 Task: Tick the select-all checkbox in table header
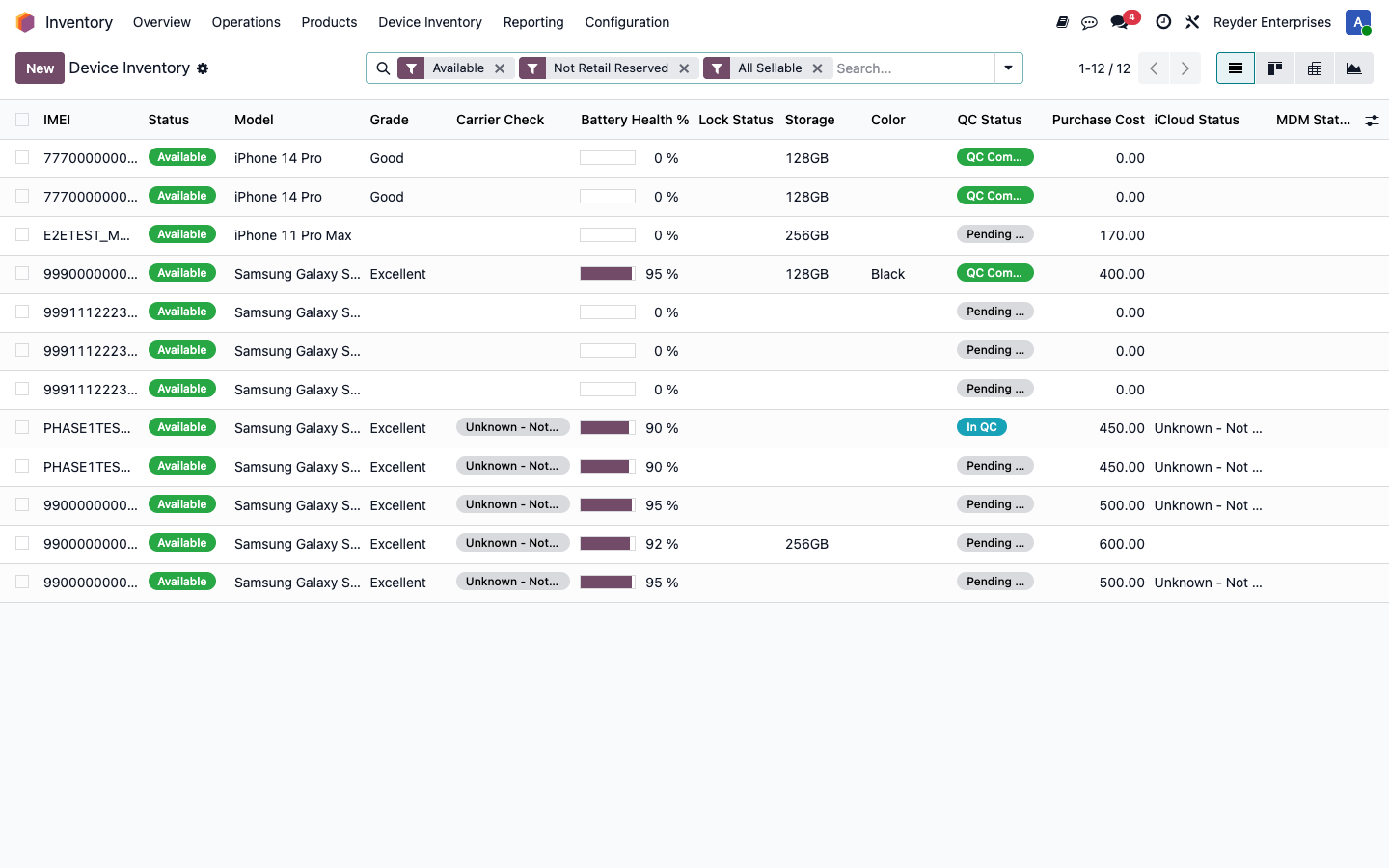click(x=22, y=120)
